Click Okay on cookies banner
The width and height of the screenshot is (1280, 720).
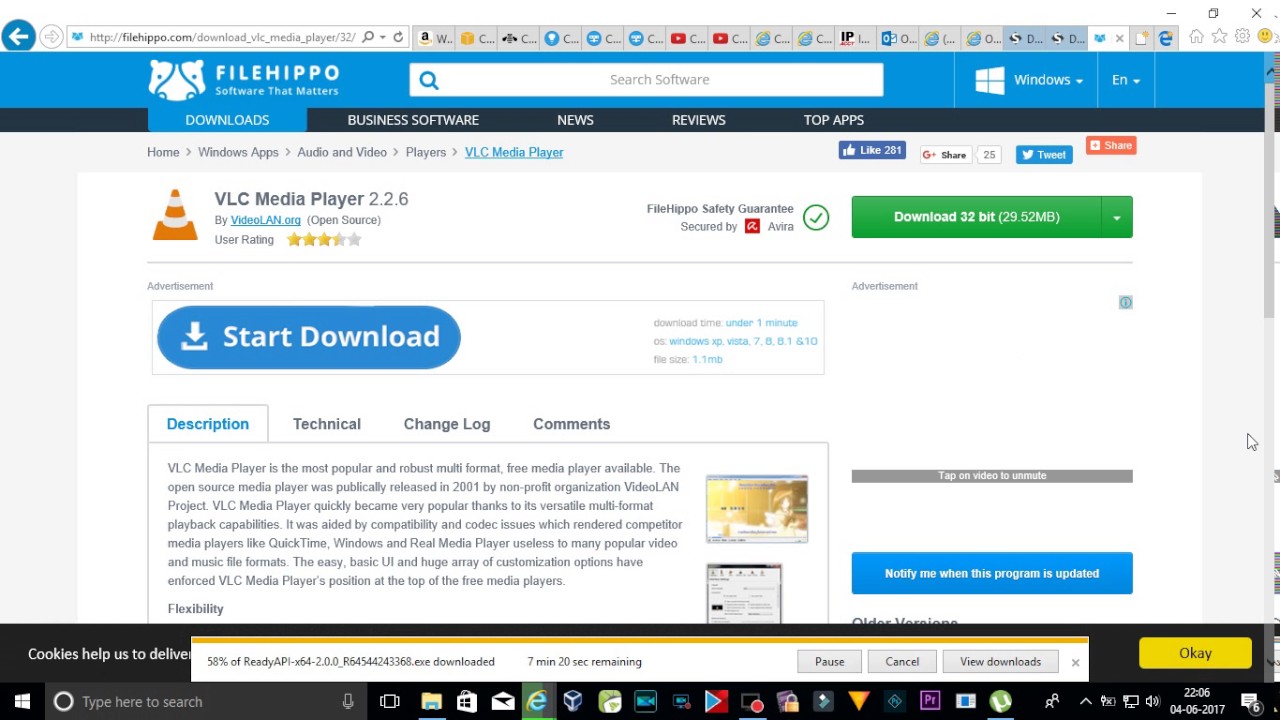click(1195, 653)
